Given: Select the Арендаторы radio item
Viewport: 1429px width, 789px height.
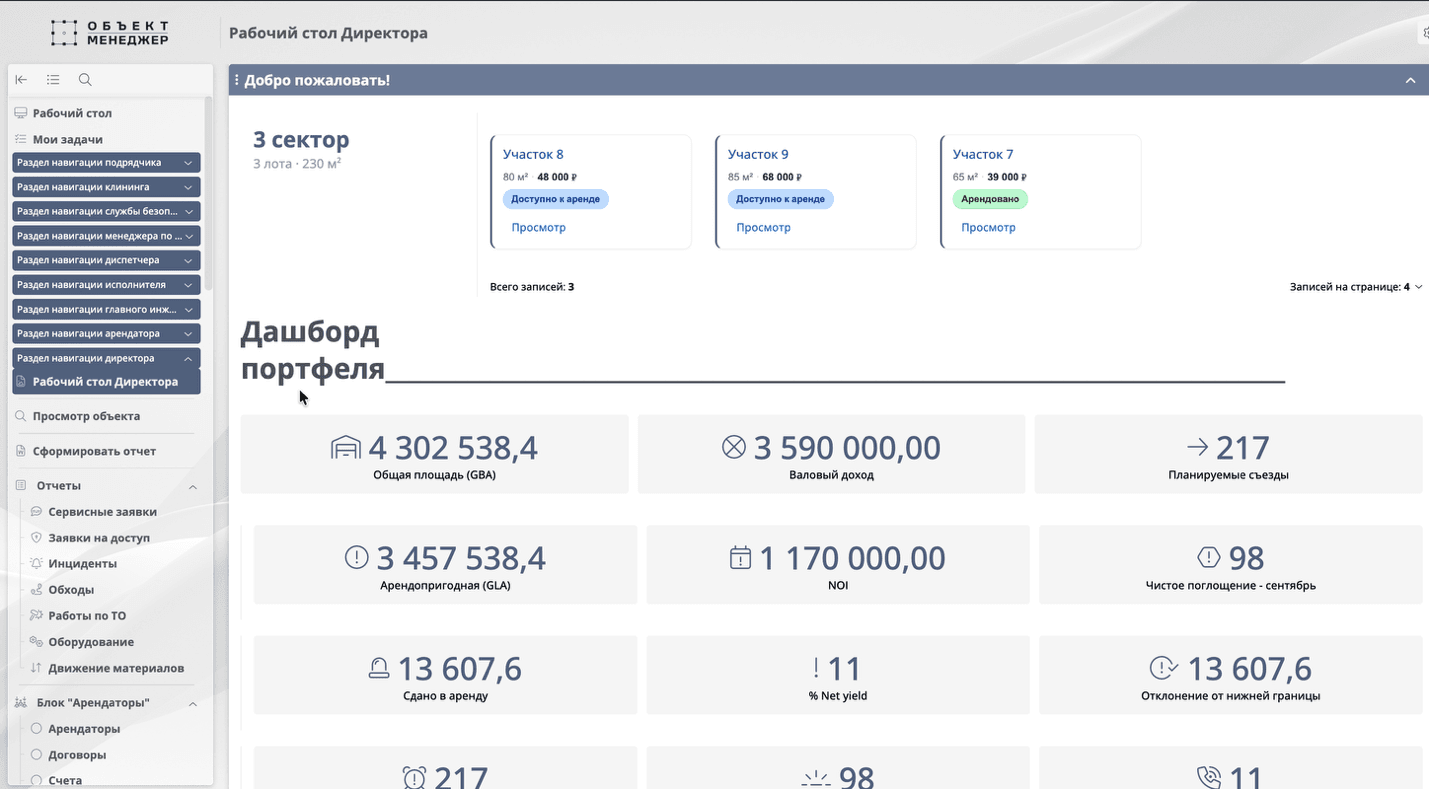Looking at the screenshot, I should click(37, 729).
